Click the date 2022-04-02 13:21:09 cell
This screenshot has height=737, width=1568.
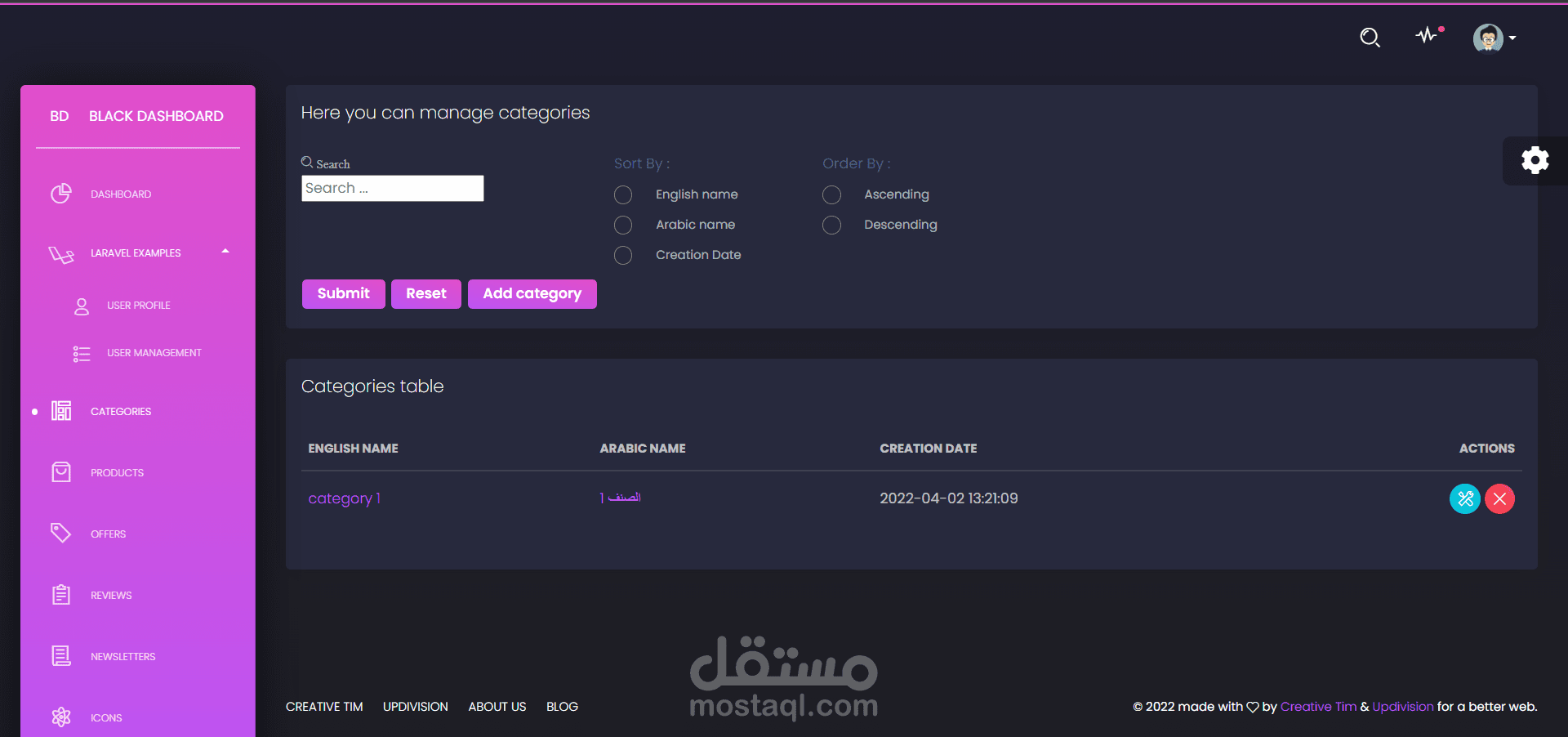coord(948,498)
